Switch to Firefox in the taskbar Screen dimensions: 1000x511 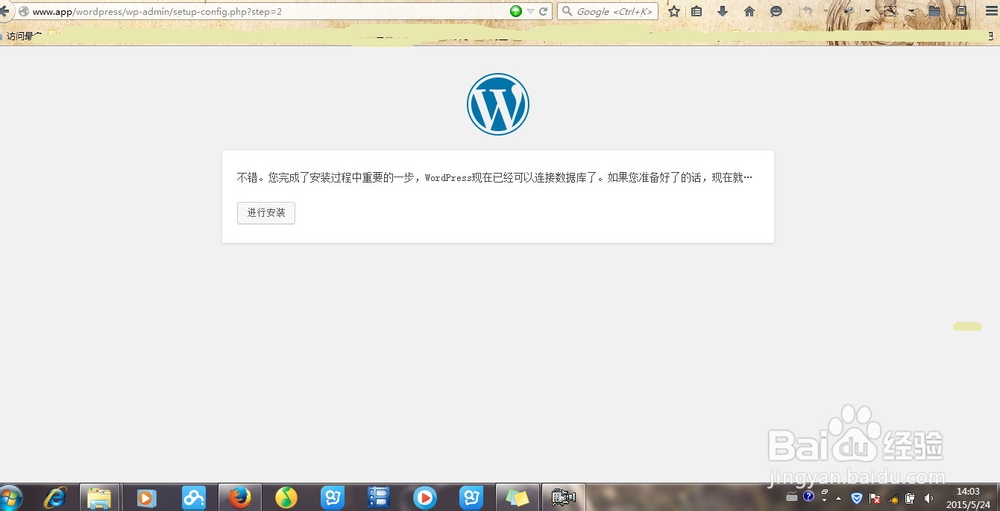240,498
